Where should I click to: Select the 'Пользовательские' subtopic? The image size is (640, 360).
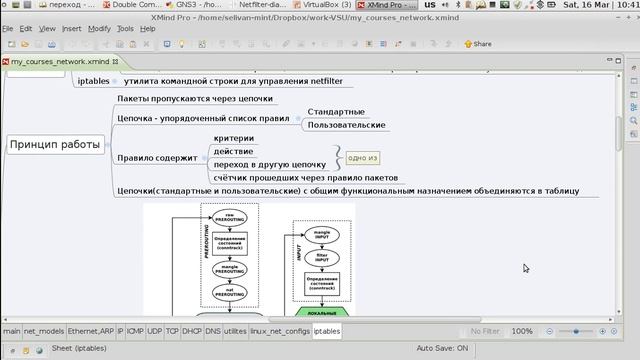pos(347,125)
